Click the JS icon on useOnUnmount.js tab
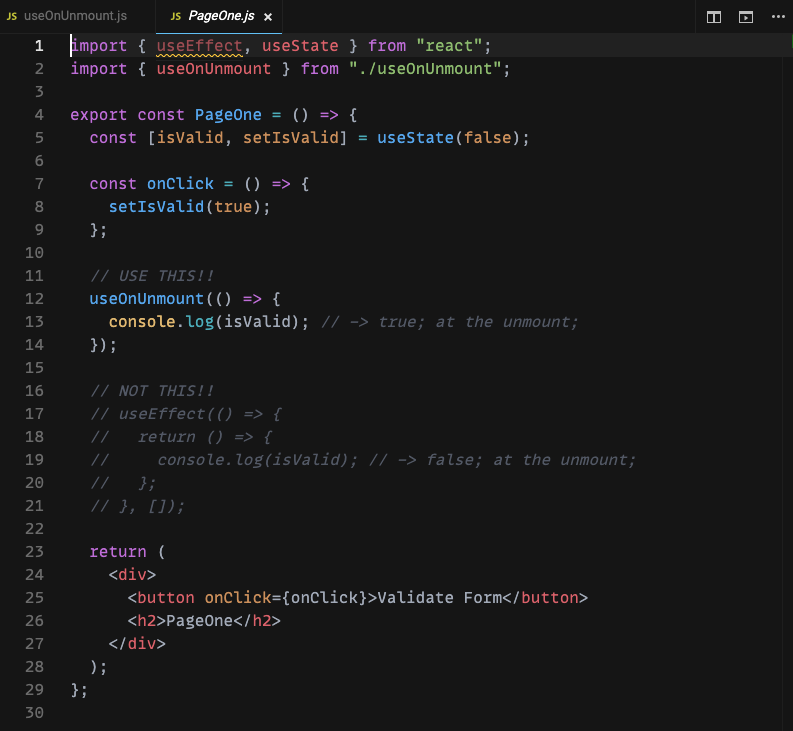The image size is (793, 731). 12,17
